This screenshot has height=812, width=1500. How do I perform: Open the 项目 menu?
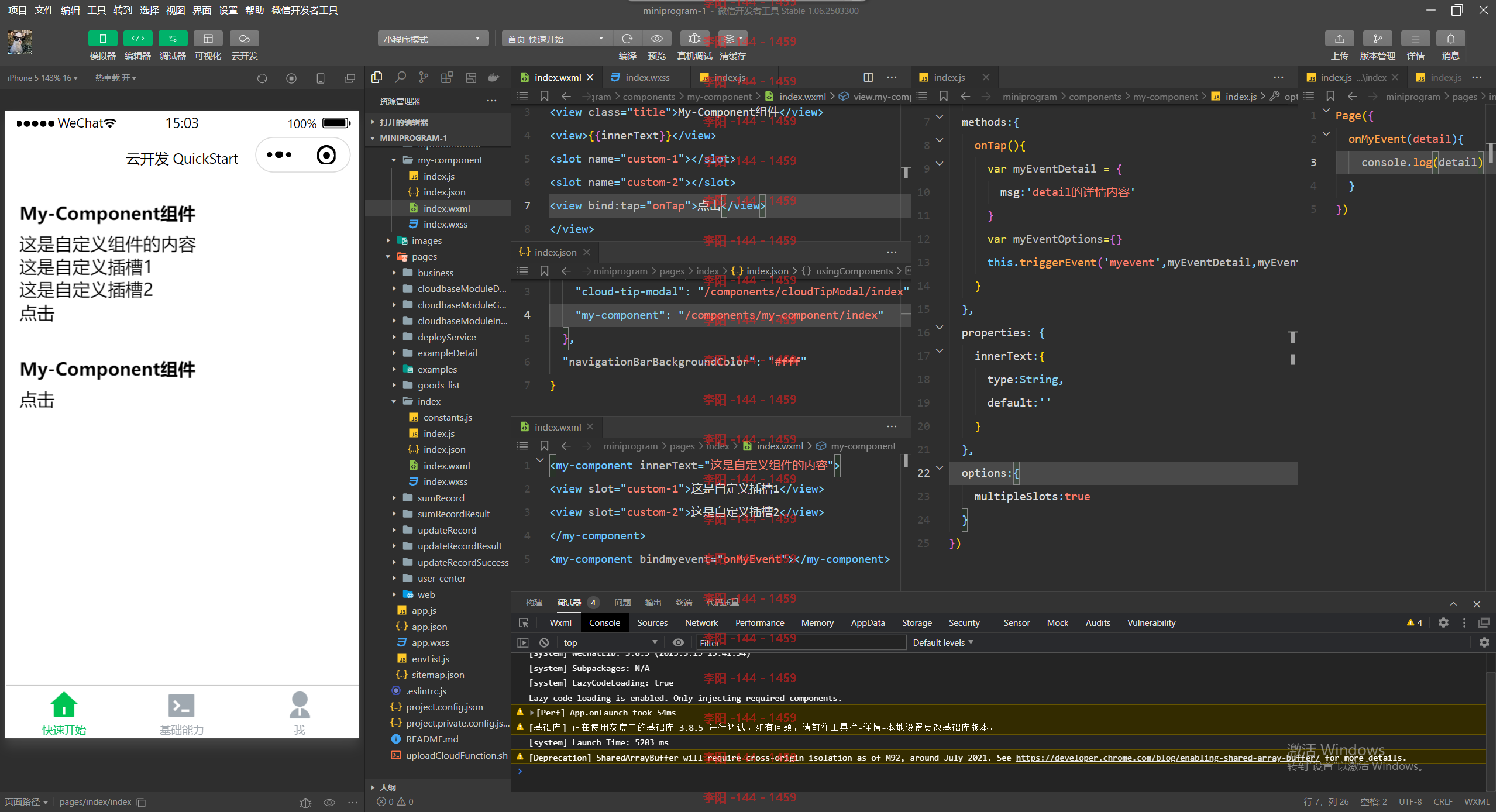[17, 10]
